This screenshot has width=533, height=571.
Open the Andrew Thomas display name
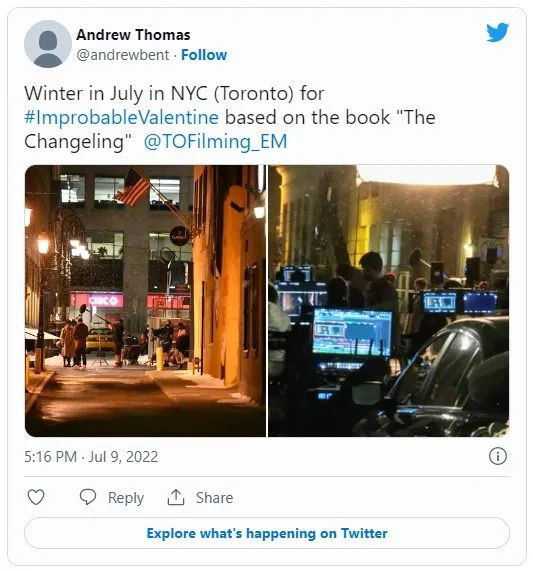[x=133, y=35]
